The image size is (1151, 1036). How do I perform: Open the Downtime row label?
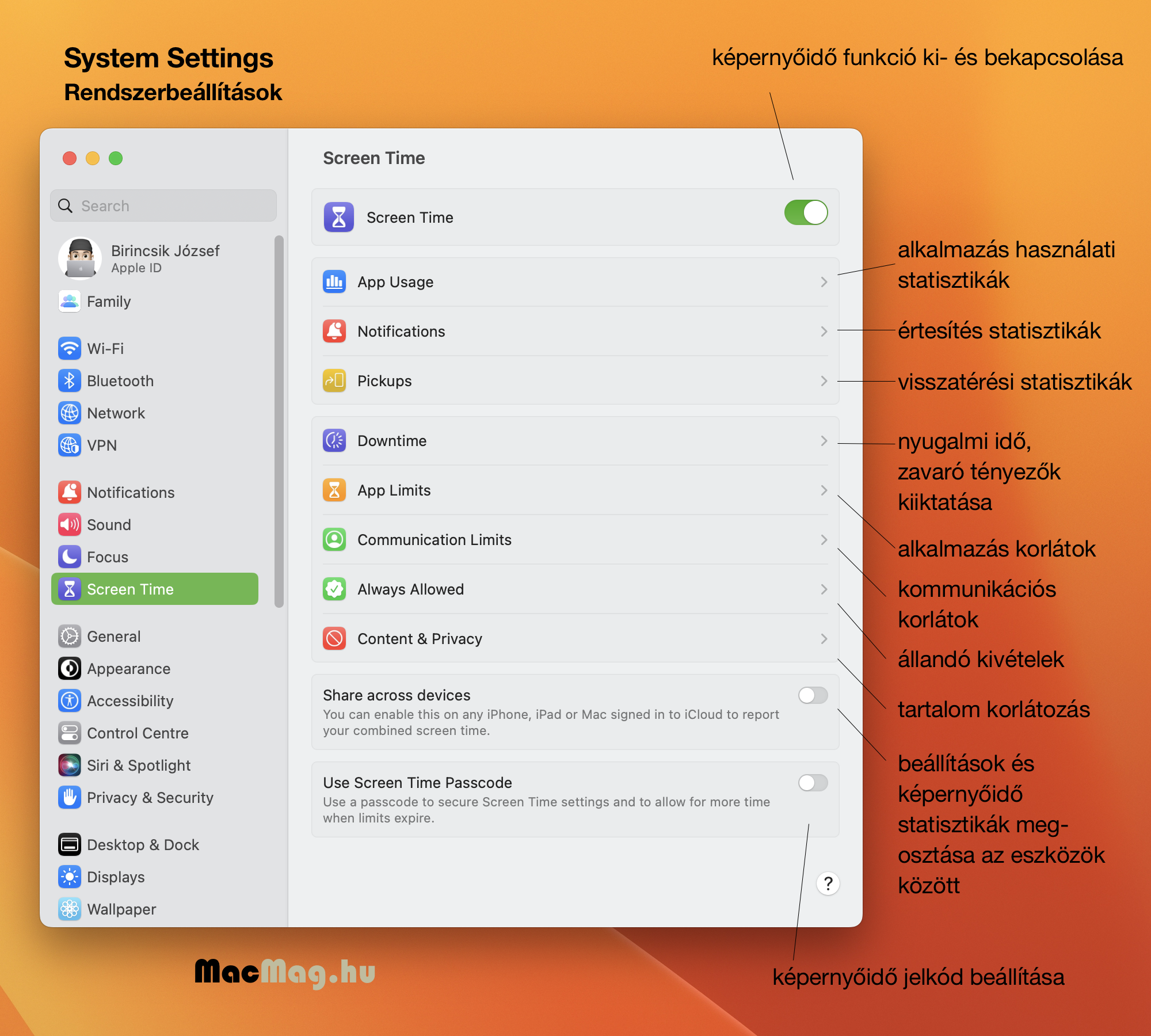(x=392, y=441)
